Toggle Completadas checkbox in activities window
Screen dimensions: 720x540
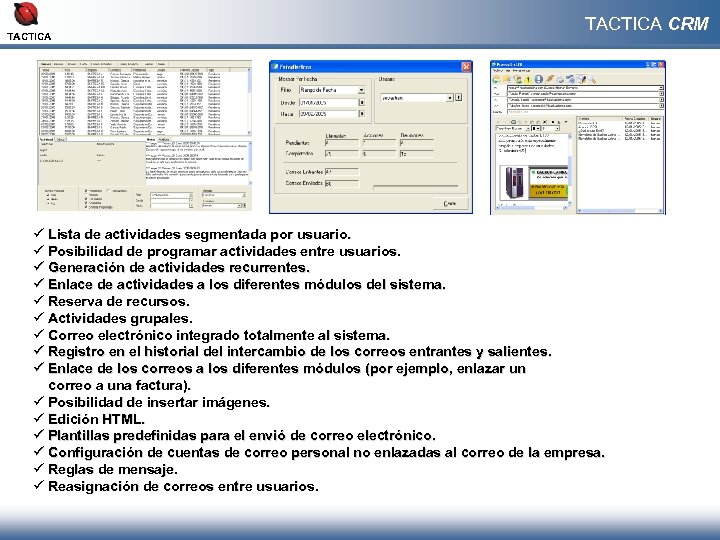click(x=109, y=191)
